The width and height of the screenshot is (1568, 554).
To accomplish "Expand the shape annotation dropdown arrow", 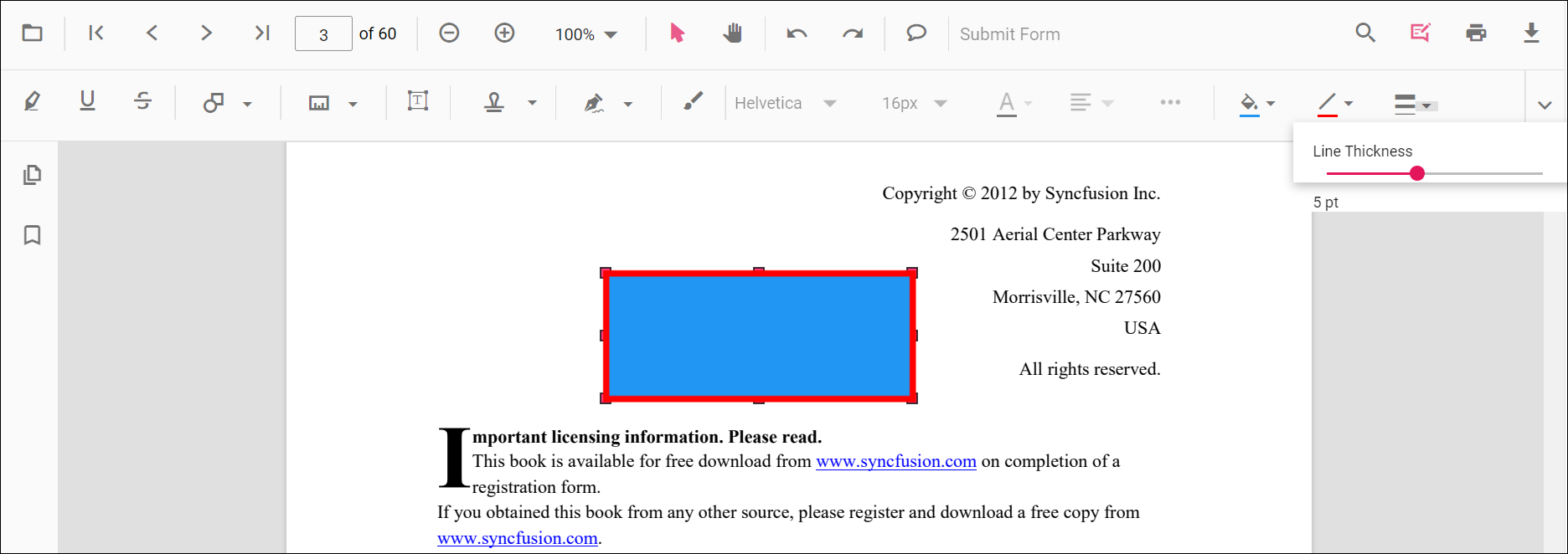I will [x=247, y=104].
